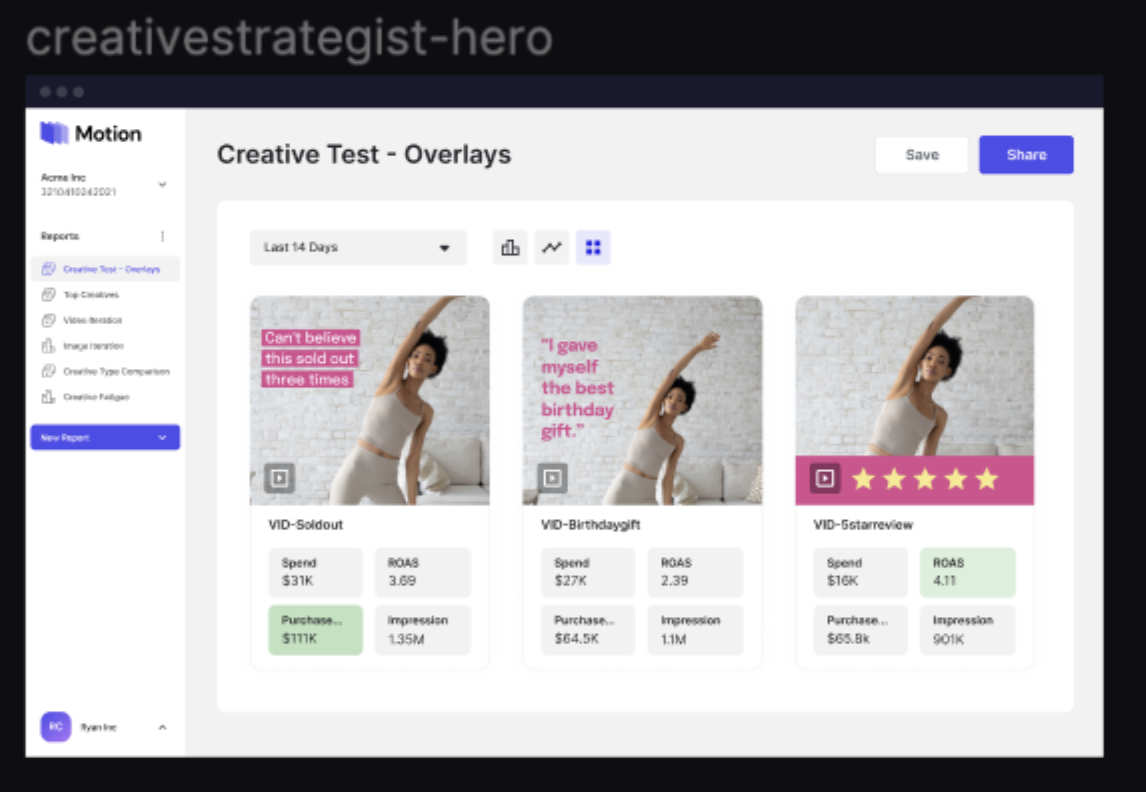Click play icon on VID-Birthdaygift thumbnail

coord(552,478)
